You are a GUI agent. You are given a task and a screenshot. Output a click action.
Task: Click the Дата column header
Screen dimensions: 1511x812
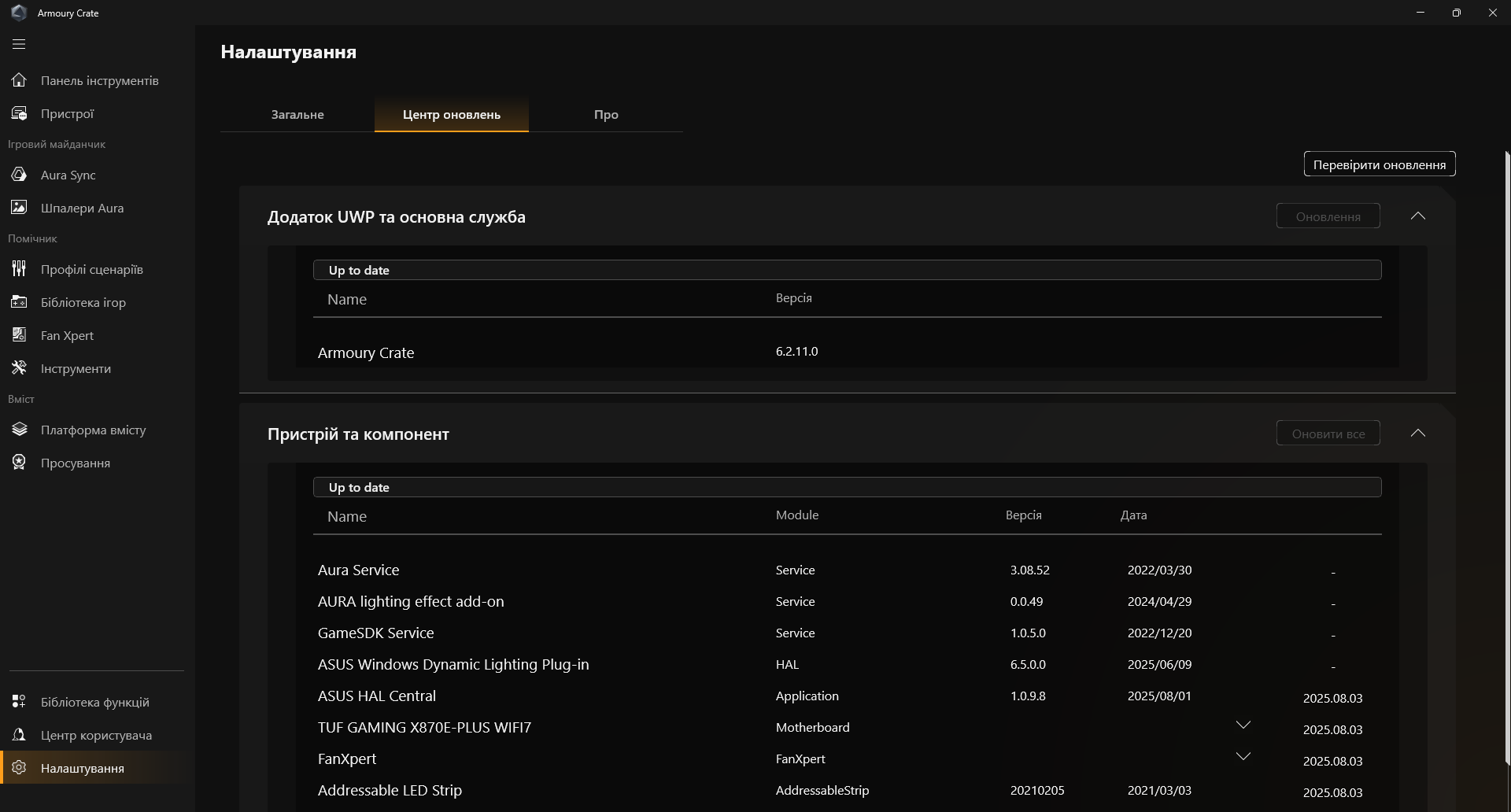coord(1133,515)
